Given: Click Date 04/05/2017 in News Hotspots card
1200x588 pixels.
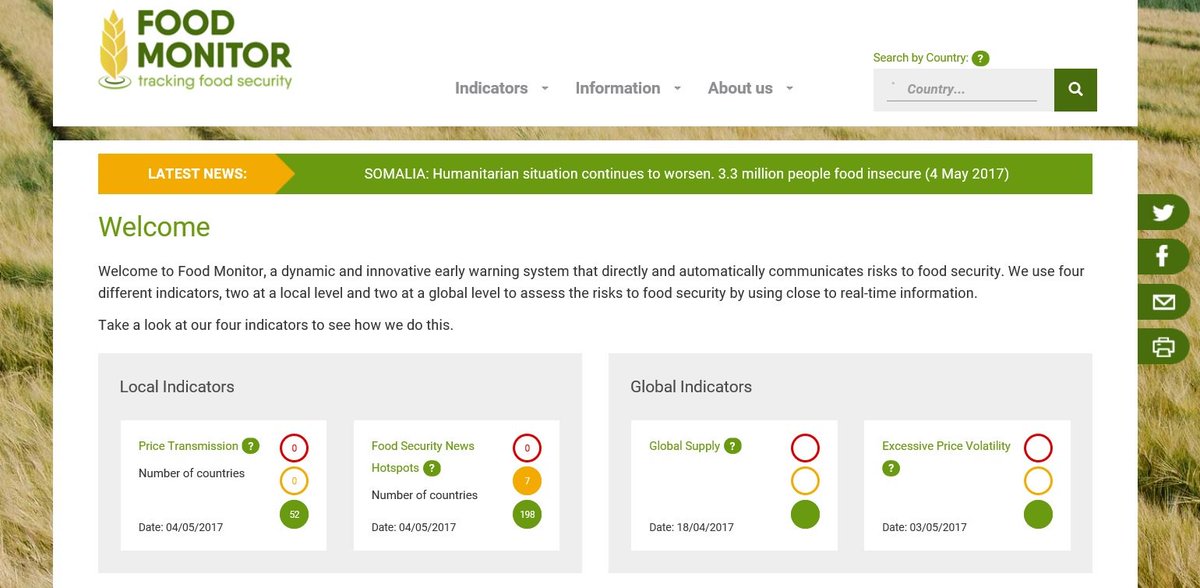Looking at the screenshot, I should pos(414,527).
